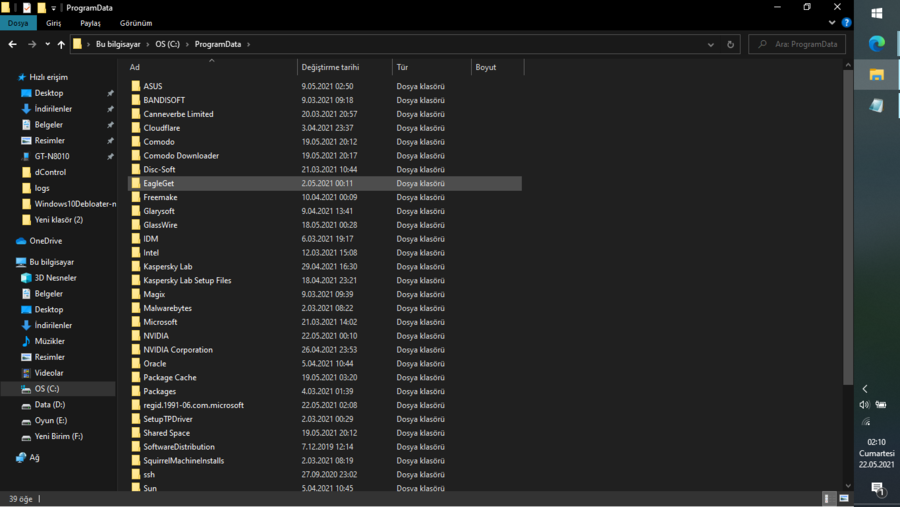Open chevron after ProgramData breadcrumb
This screenshot has width=900, height=507.
(249, 44)
